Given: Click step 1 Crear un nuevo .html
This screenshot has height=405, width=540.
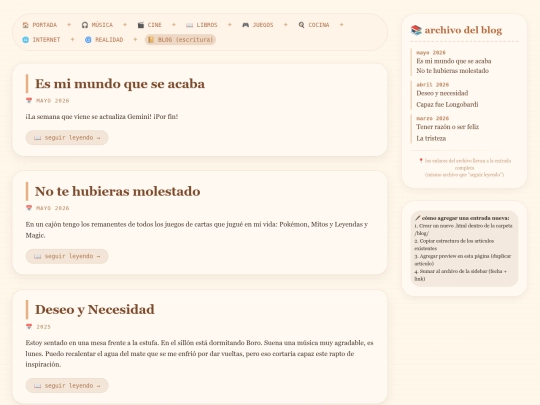Looking at the screenshot, I should [463, 229].
